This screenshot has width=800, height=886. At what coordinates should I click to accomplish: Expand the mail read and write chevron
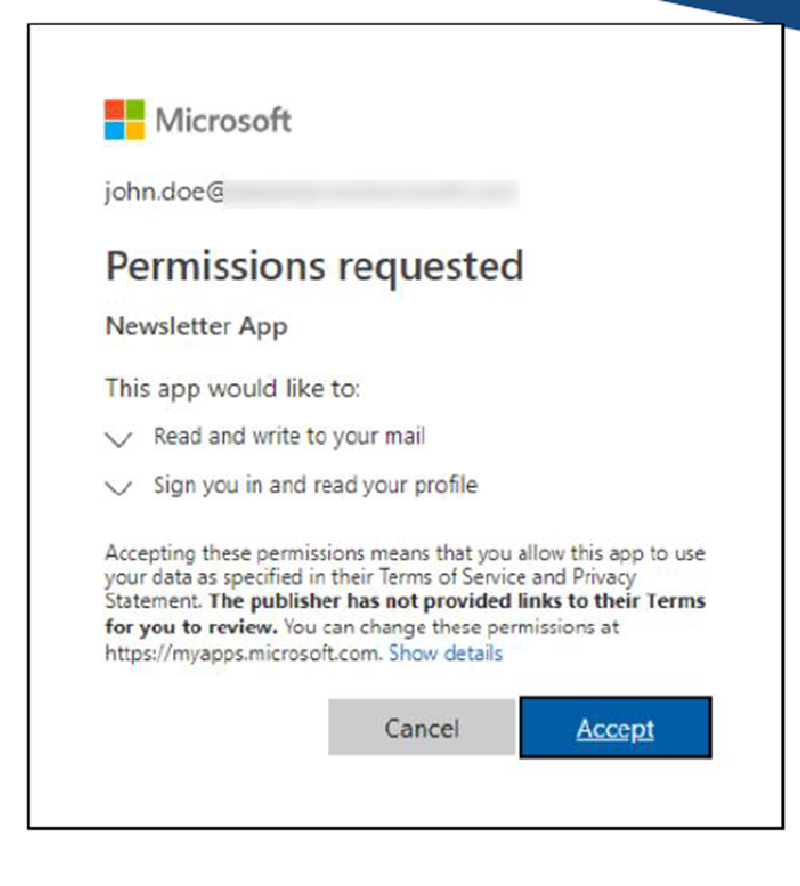119,438
